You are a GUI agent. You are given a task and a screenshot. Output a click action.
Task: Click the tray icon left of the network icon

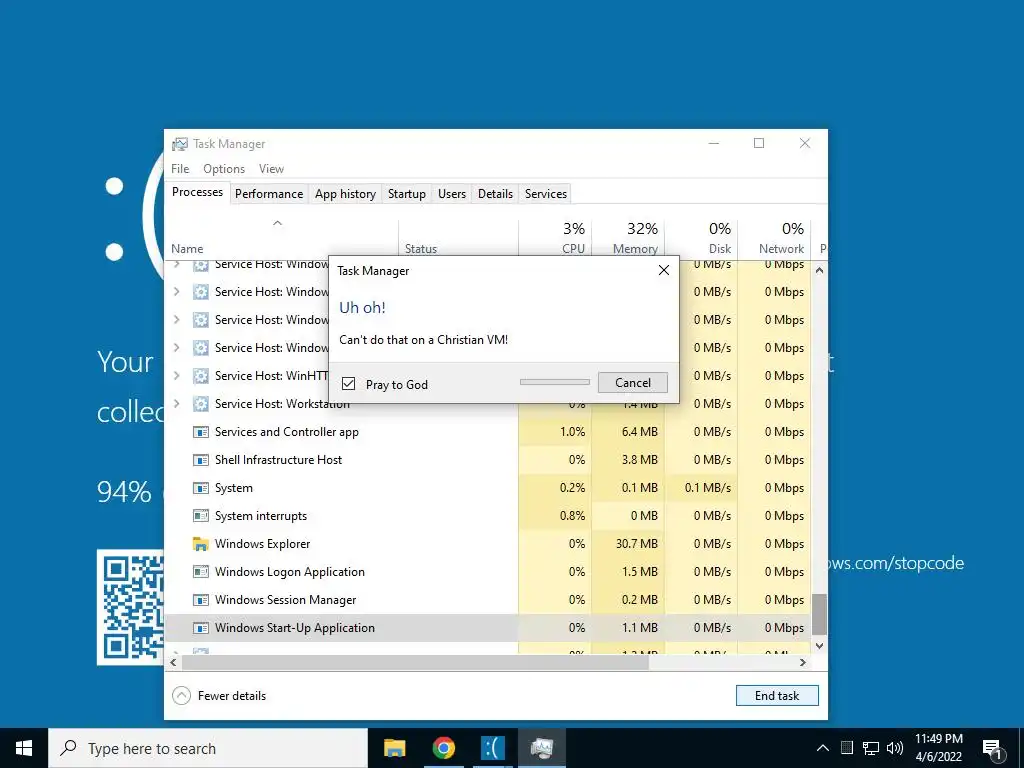click(x=847, y=748)
